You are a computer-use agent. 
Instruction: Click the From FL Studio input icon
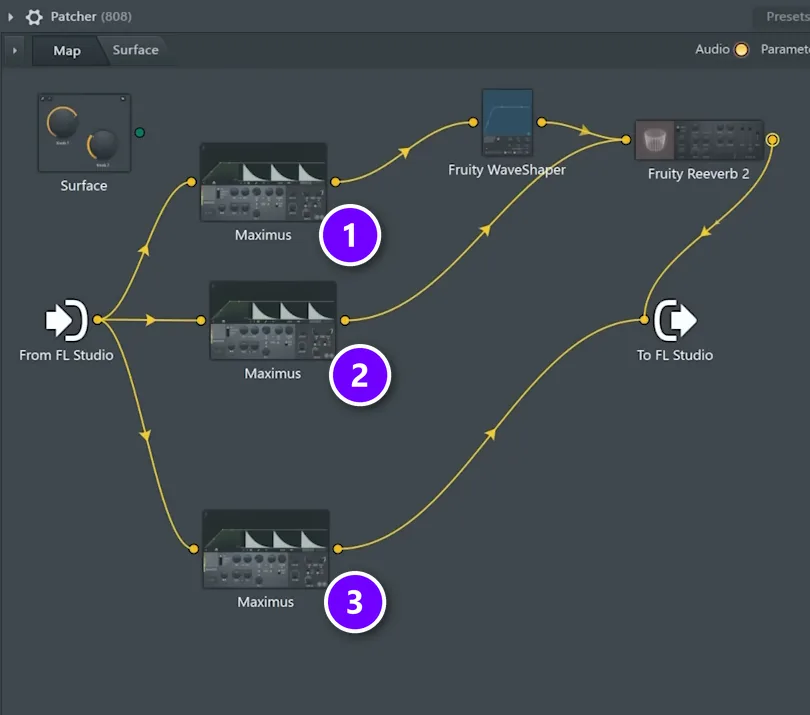67,320
